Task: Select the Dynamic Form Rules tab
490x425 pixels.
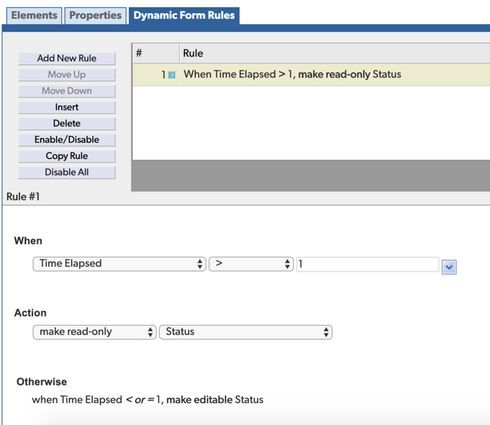Action: pos(184,16)
